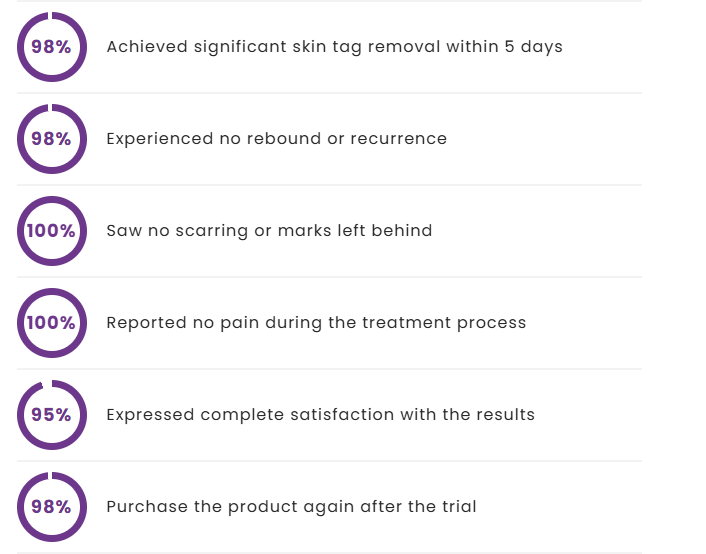Click the 98% ring next to no rebound
Image resolution: width=706 pixels, height=554 pixels.
point(51,139)
